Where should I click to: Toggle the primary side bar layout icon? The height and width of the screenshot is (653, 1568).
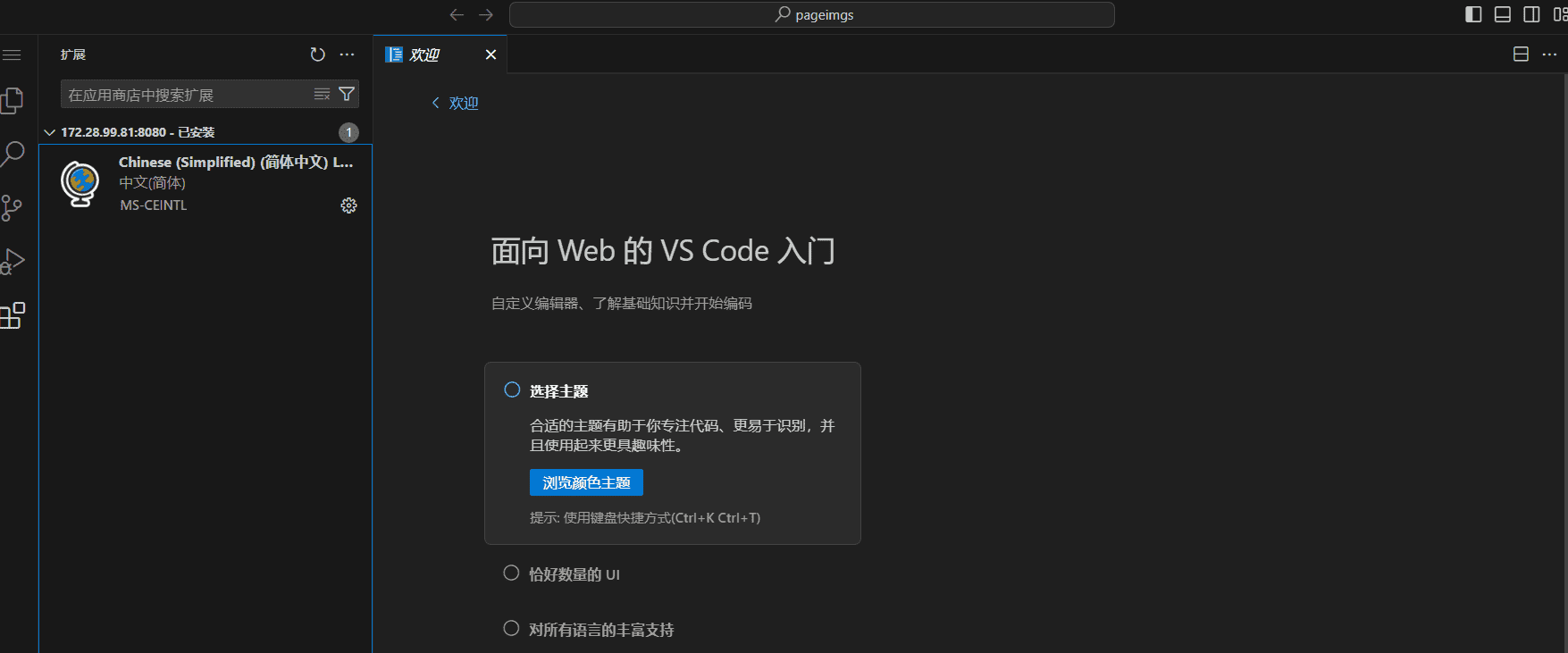coord(1474,14)
